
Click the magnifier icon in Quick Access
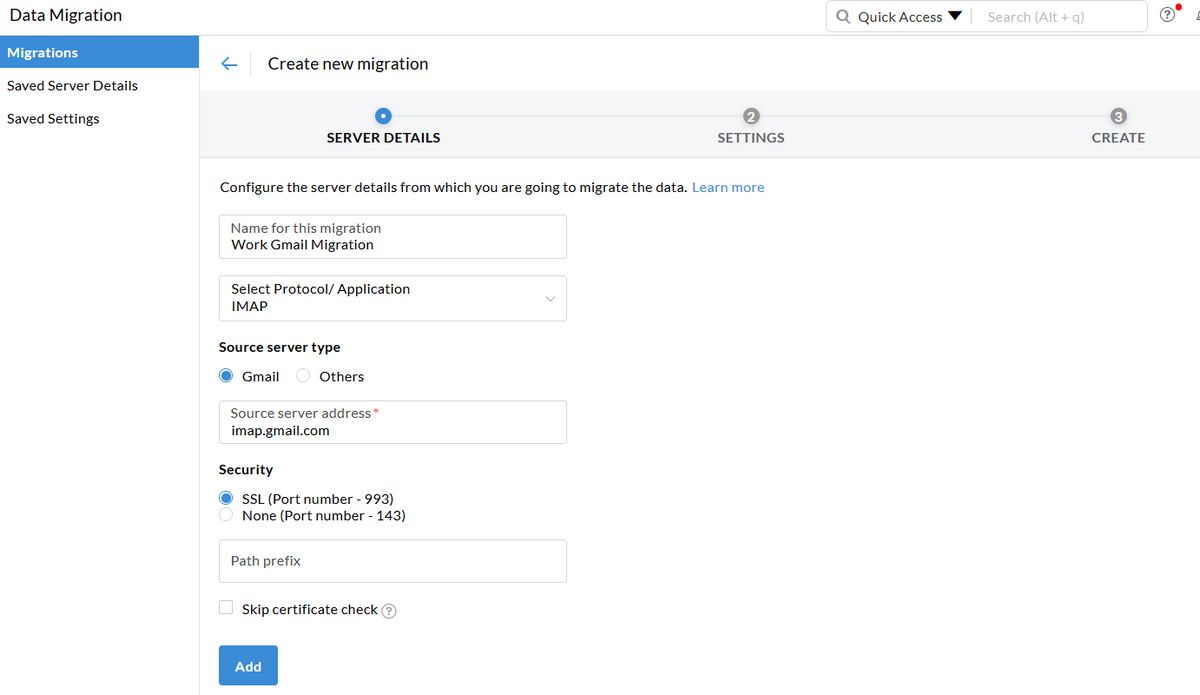pos(843,16)
